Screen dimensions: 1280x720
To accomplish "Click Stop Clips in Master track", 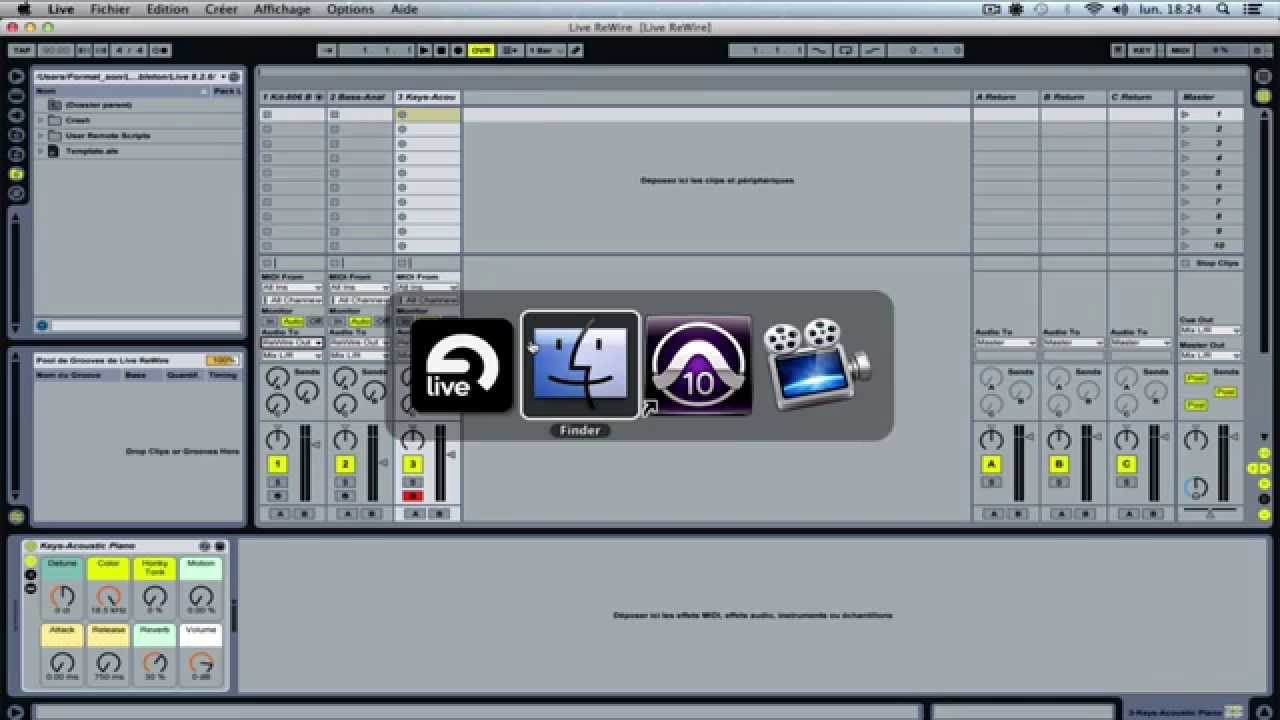I will click(1210, 263).
